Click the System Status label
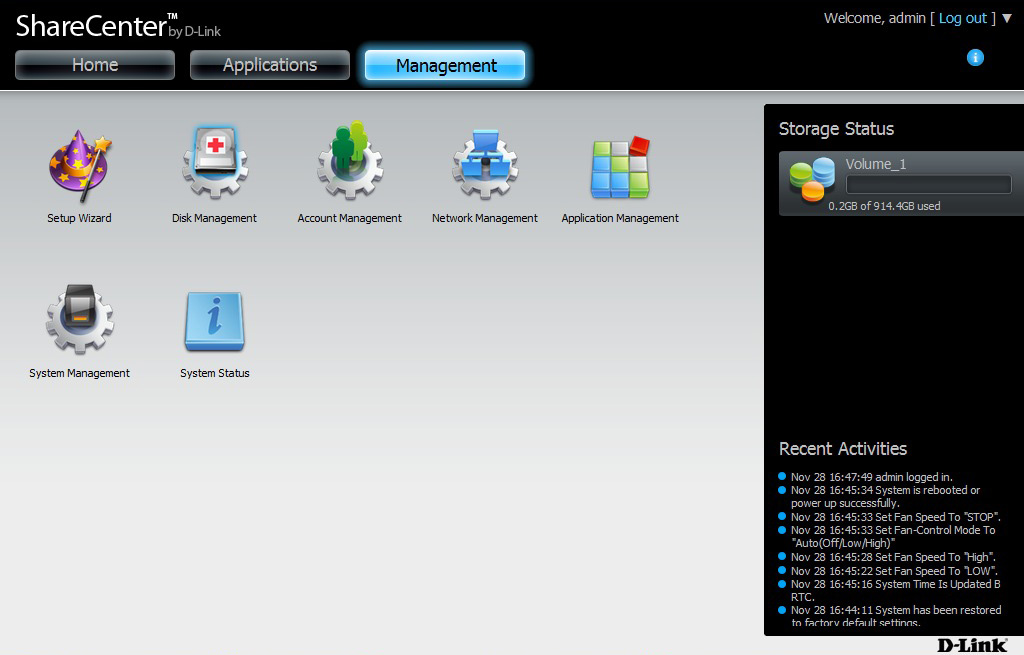 pos(214,373)
